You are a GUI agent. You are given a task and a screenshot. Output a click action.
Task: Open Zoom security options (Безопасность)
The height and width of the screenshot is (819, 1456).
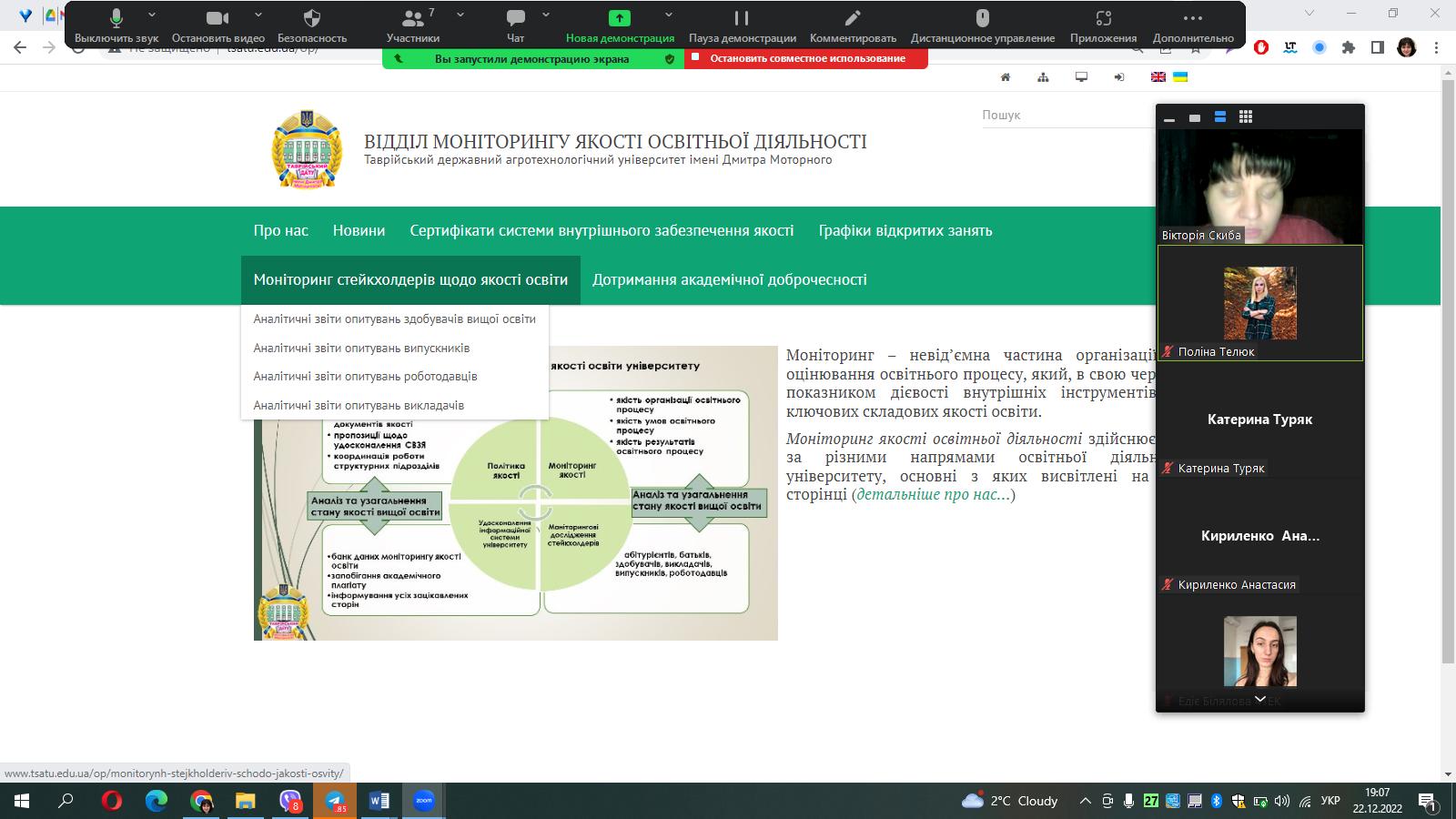311,25
